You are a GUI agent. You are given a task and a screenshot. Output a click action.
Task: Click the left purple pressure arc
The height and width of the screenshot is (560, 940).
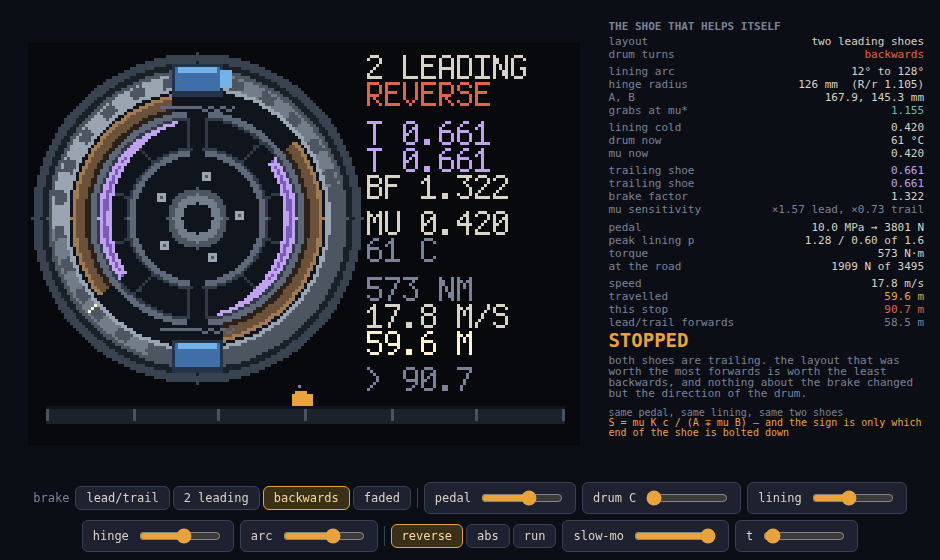pyautogui.click(x=129, y=198)
